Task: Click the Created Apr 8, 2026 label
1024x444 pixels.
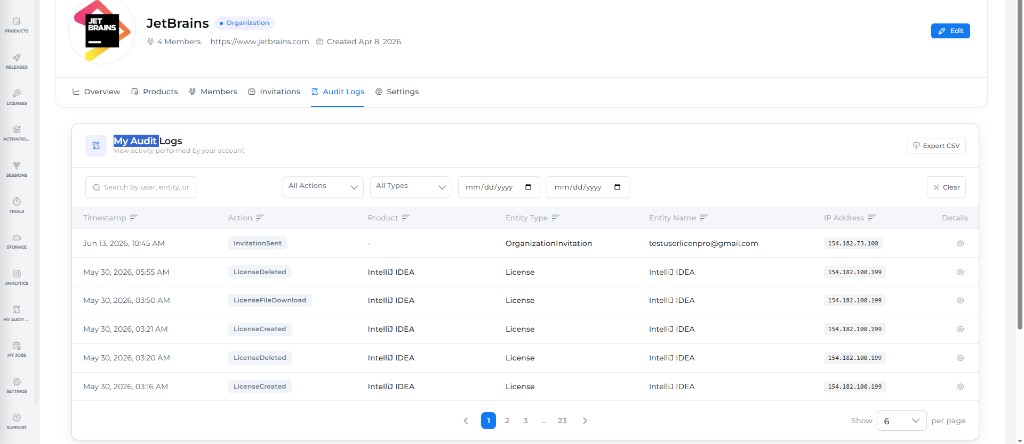Action: click(x=359, y=41)
